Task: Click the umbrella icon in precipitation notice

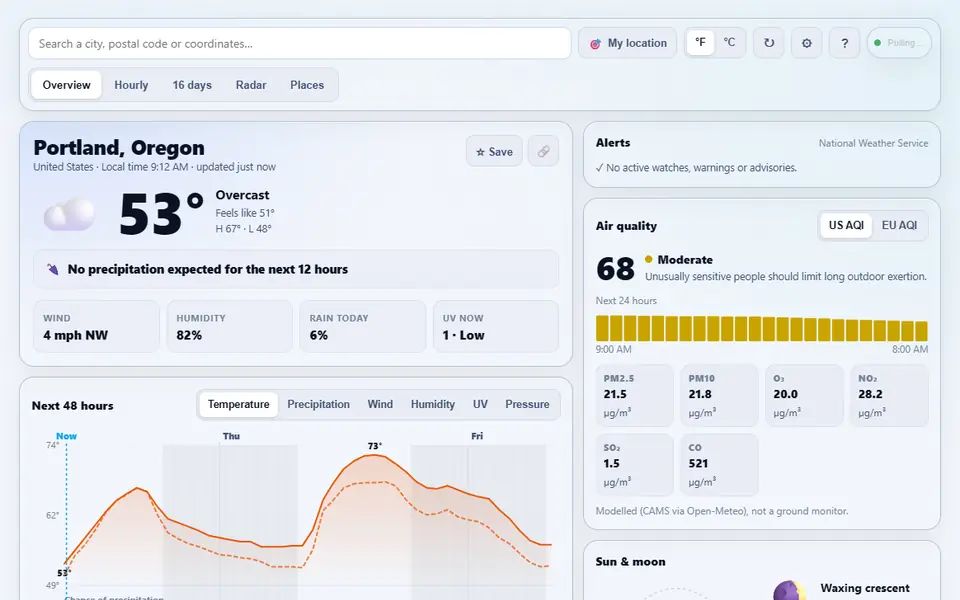Action: click(53, 269)
